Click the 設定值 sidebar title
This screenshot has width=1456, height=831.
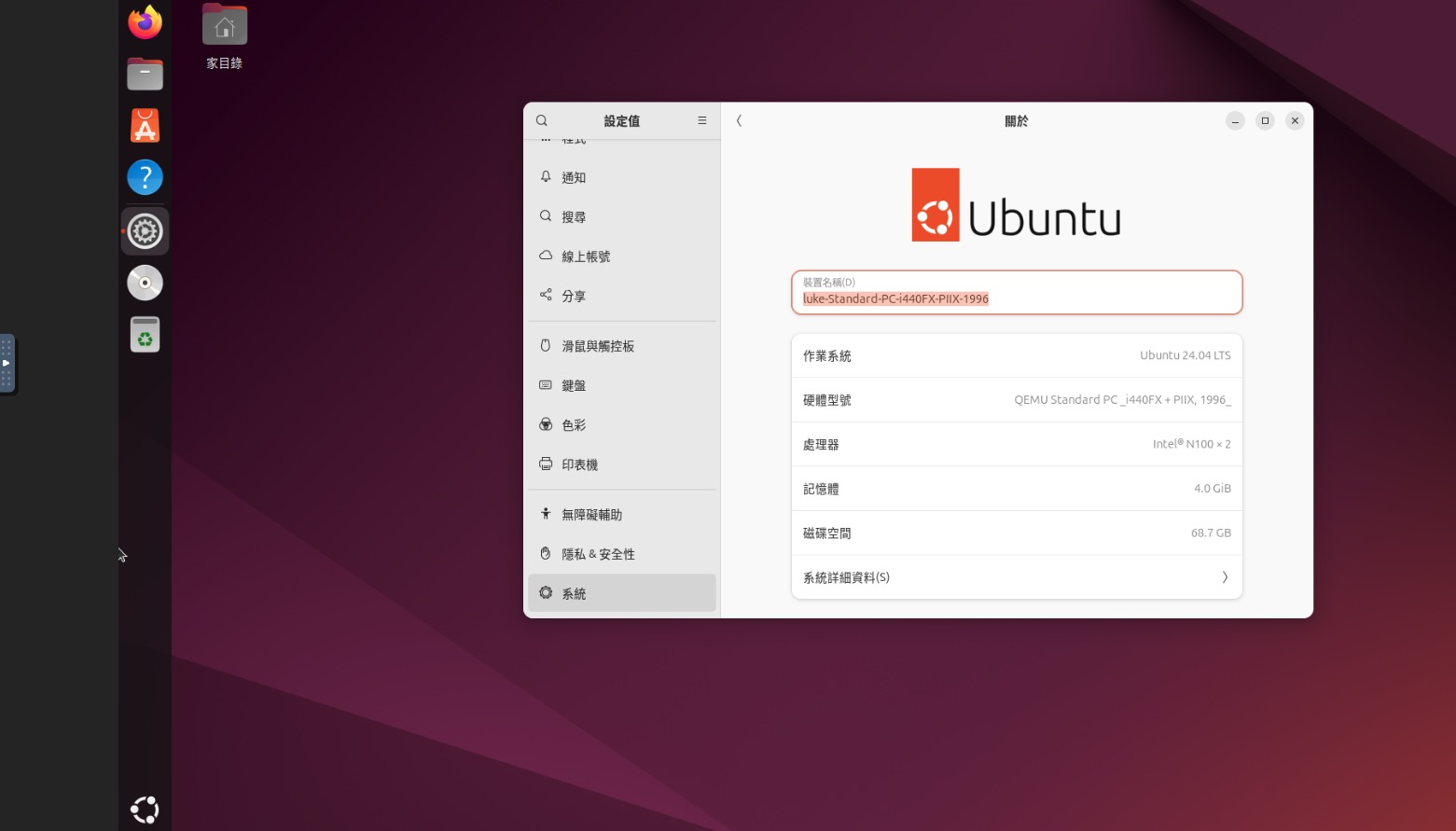(x=622, y=121)
